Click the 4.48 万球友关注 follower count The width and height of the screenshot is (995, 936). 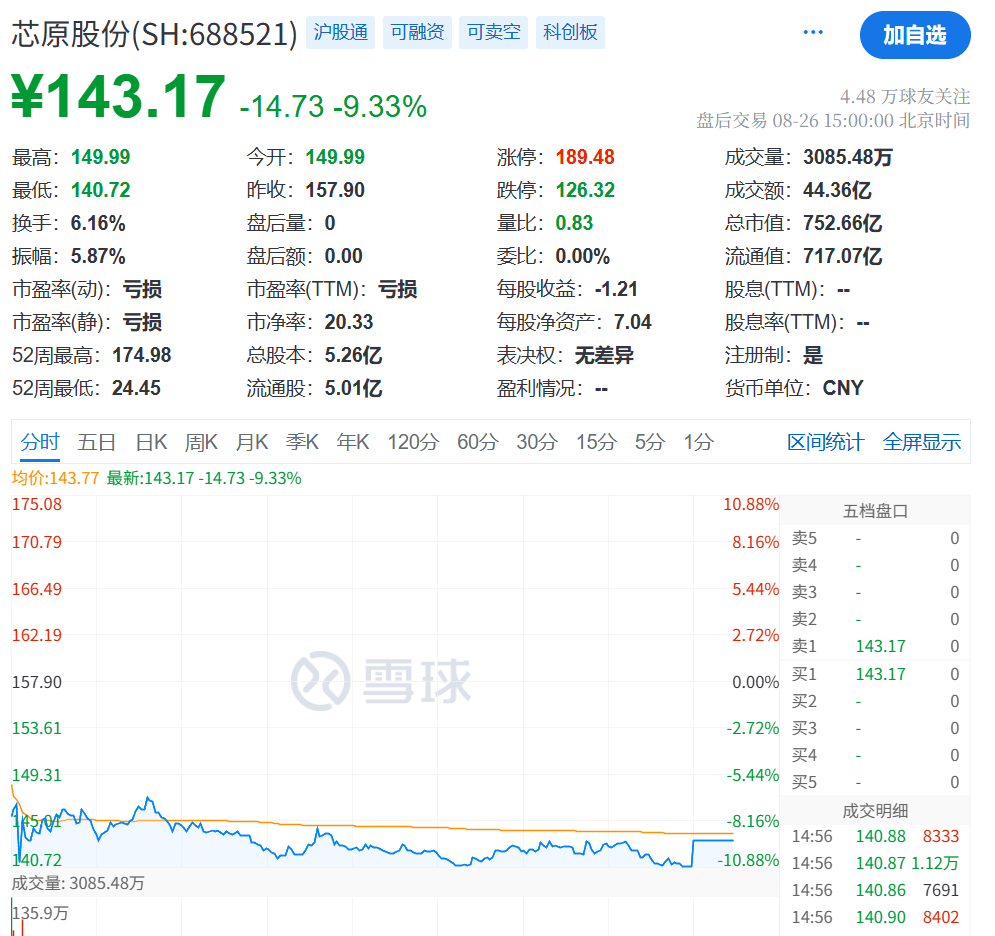pos(905,96)
